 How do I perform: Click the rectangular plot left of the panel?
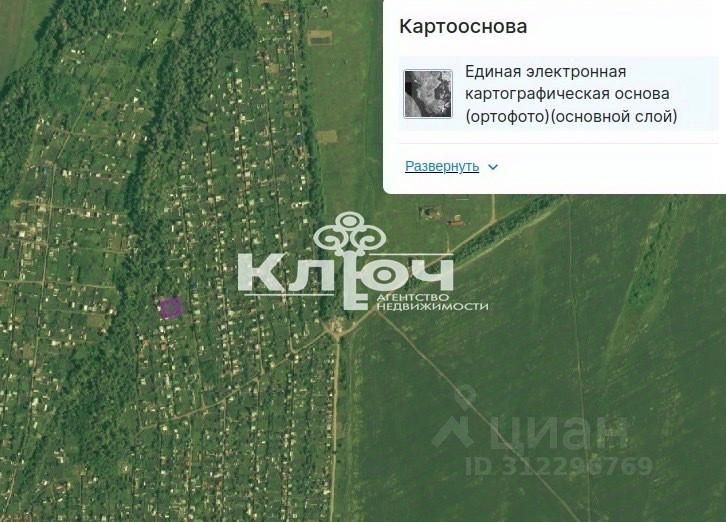pos(326,137)
